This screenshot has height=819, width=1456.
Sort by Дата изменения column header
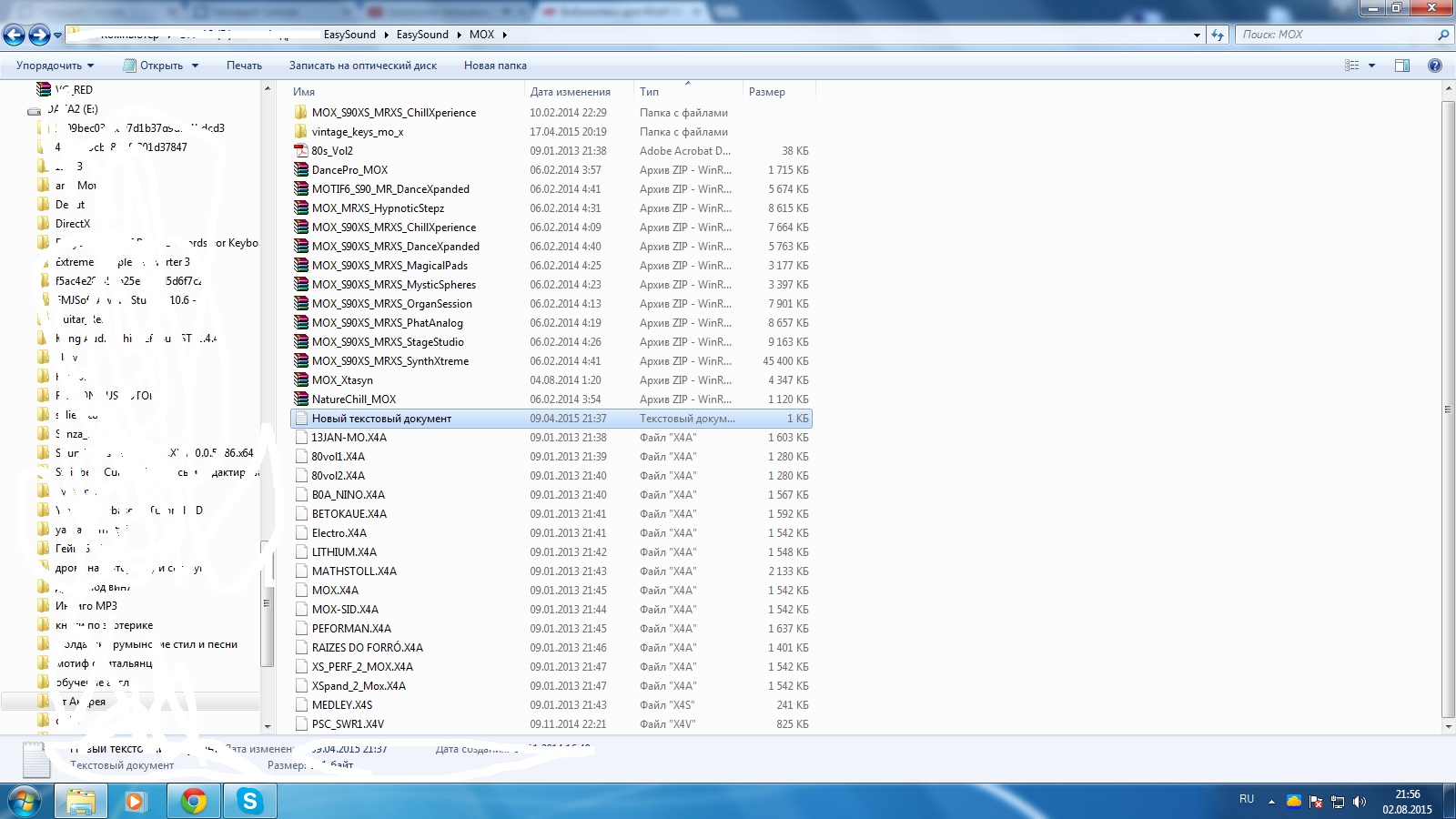pos(579,92)
